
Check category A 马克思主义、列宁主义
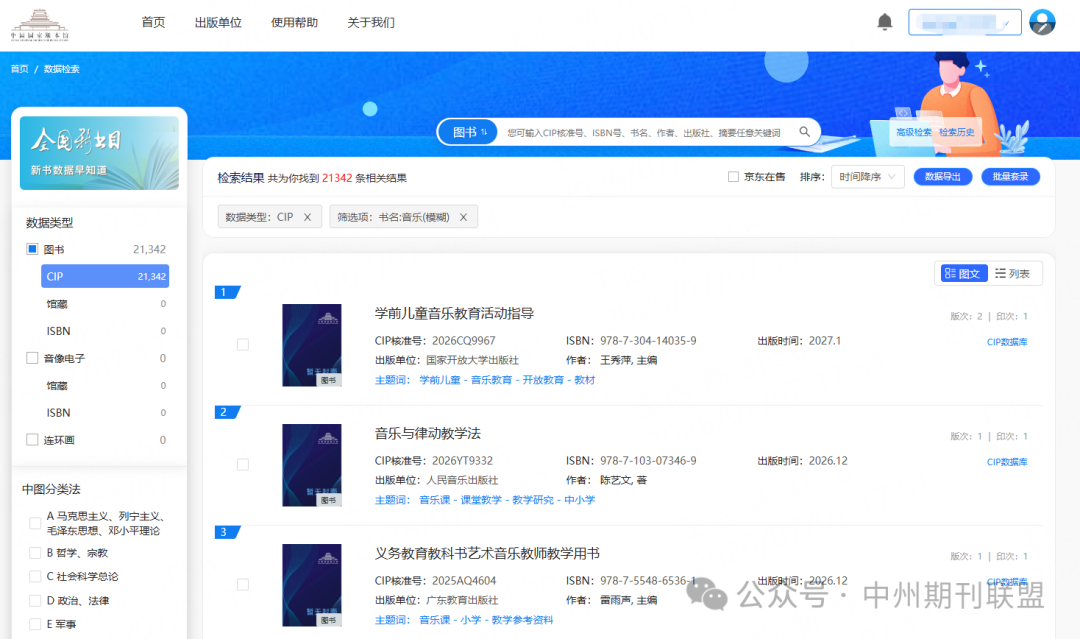tap(35, 523)
